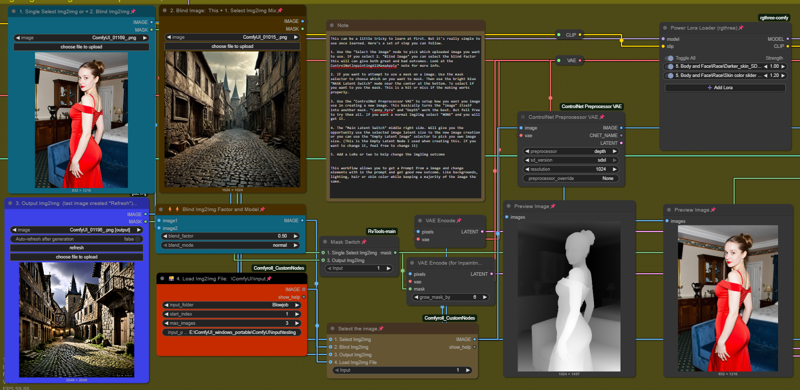Click the cobblestone street image in Blind Image node
Screen dimensions: 800x390
pos(232,119)
